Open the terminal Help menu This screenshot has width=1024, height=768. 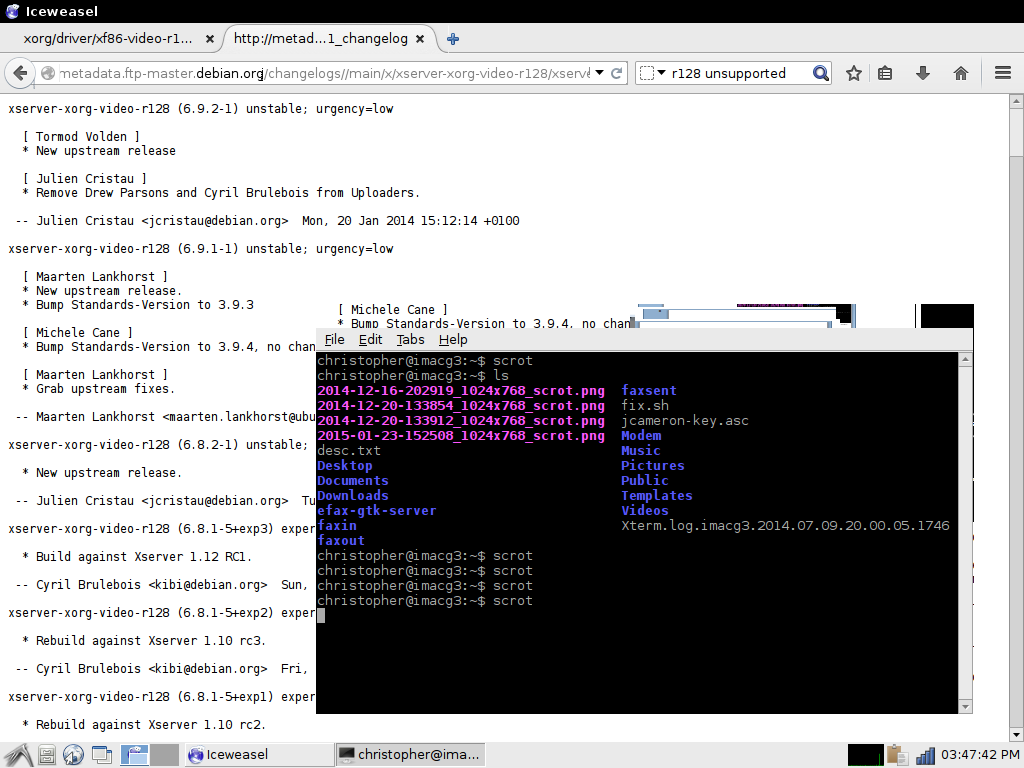coord(453,340)
